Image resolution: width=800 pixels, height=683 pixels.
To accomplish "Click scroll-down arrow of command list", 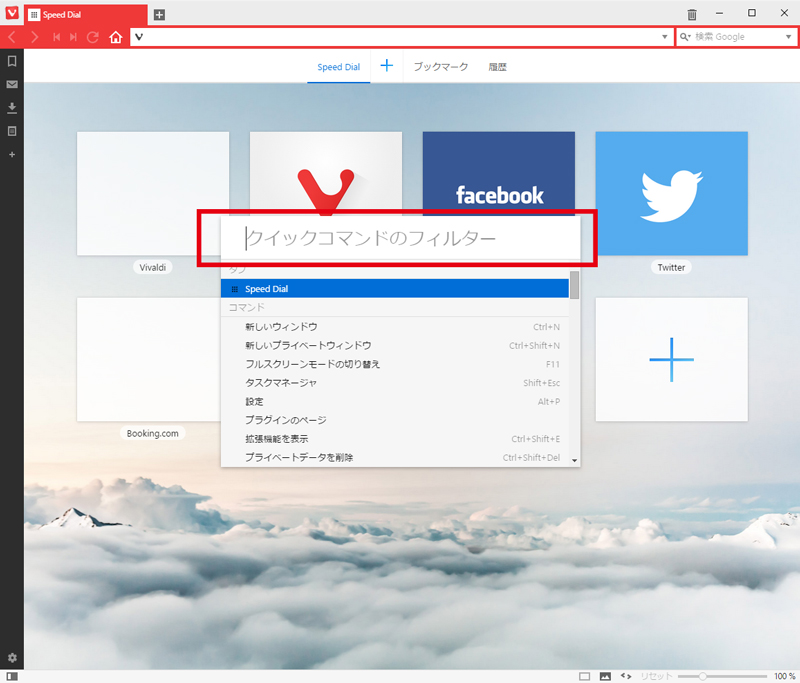I will 574,461.
